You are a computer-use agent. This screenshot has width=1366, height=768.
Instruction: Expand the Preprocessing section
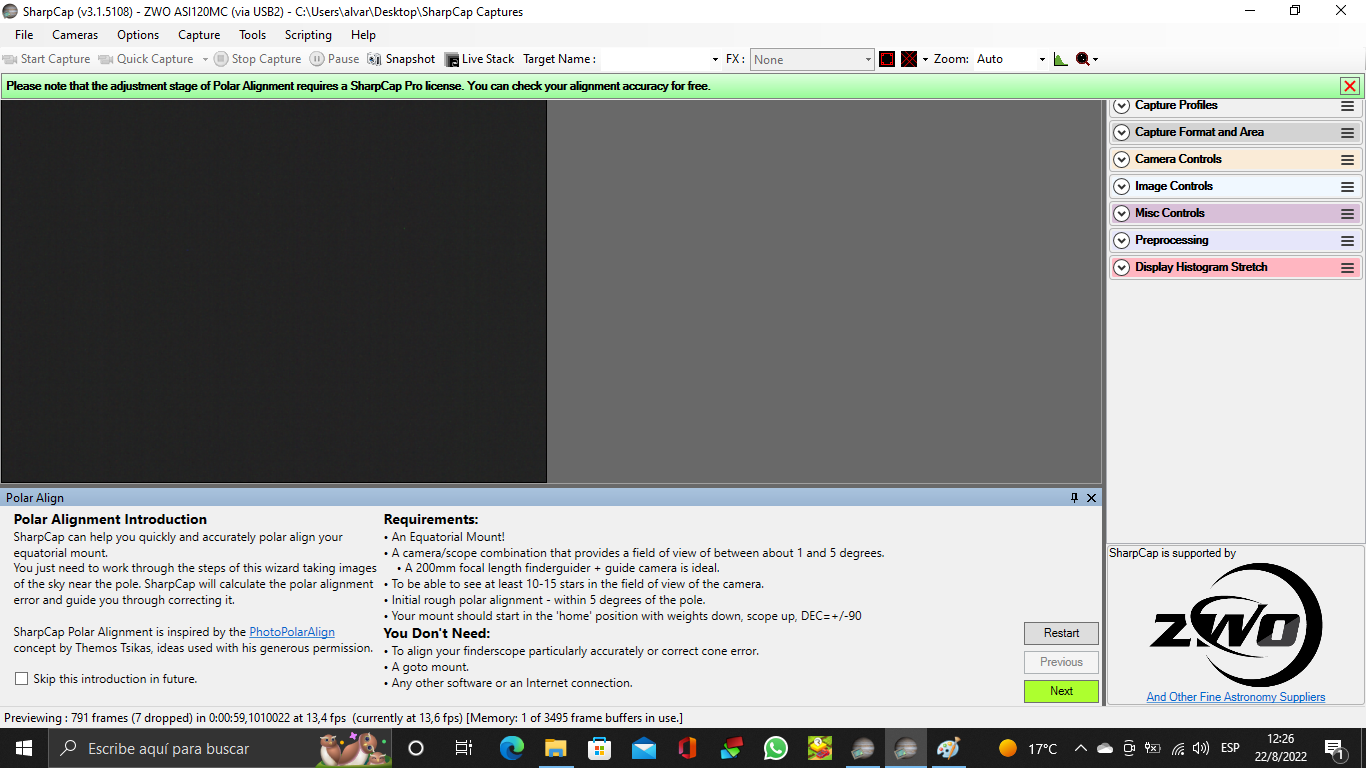[x=1121, y=240]
